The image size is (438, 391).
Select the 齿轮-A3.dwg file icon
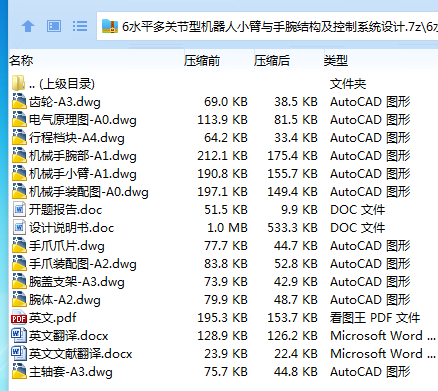(x=19, y=101)
